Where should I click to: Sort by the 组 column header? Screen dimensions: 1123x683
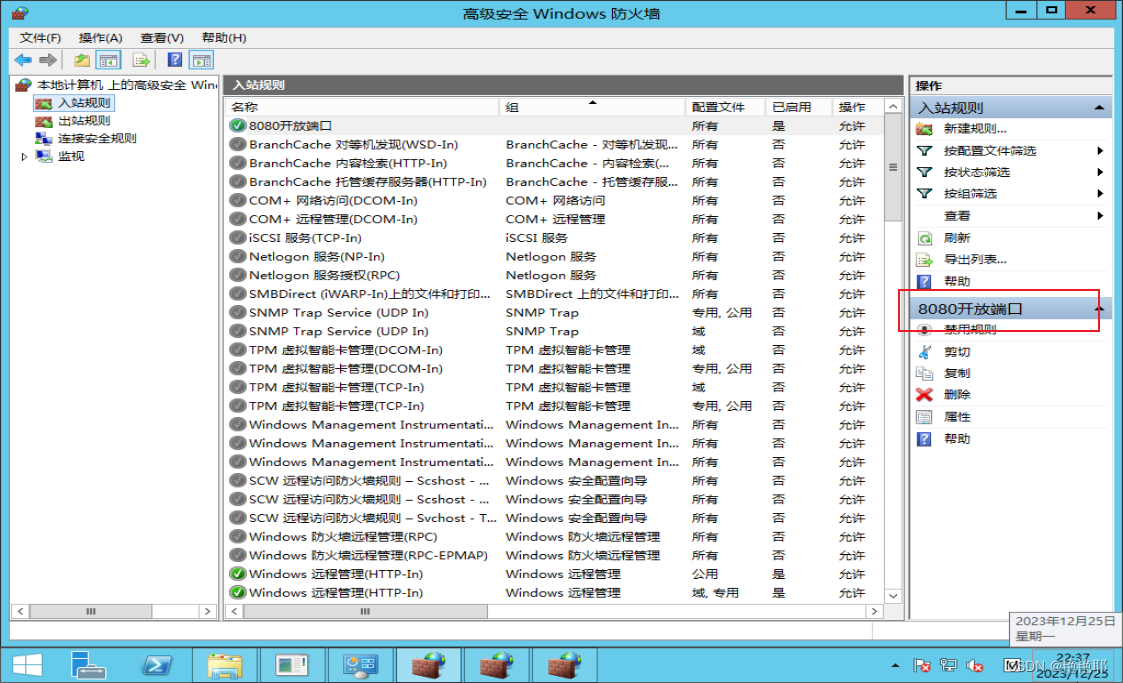(x=592, y=107)
